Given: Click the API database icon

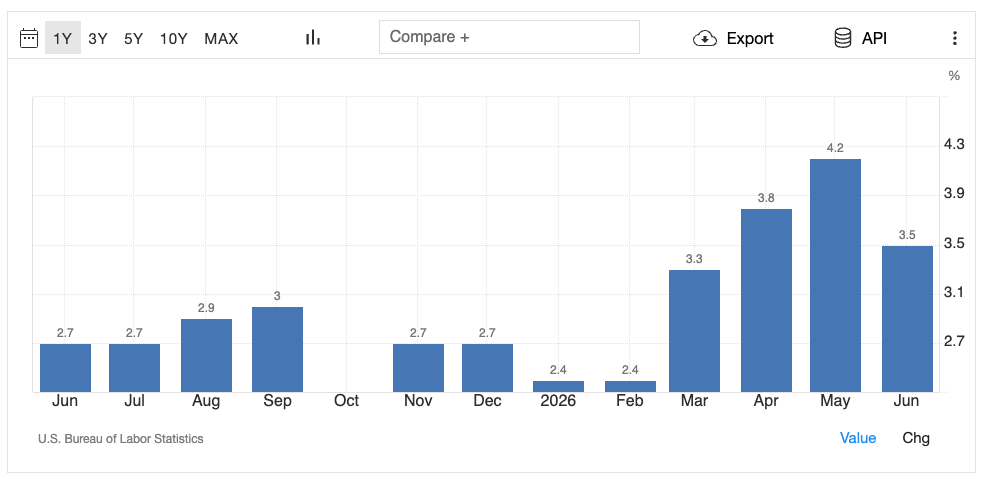Looking at the screenshot, I should 842,38.
